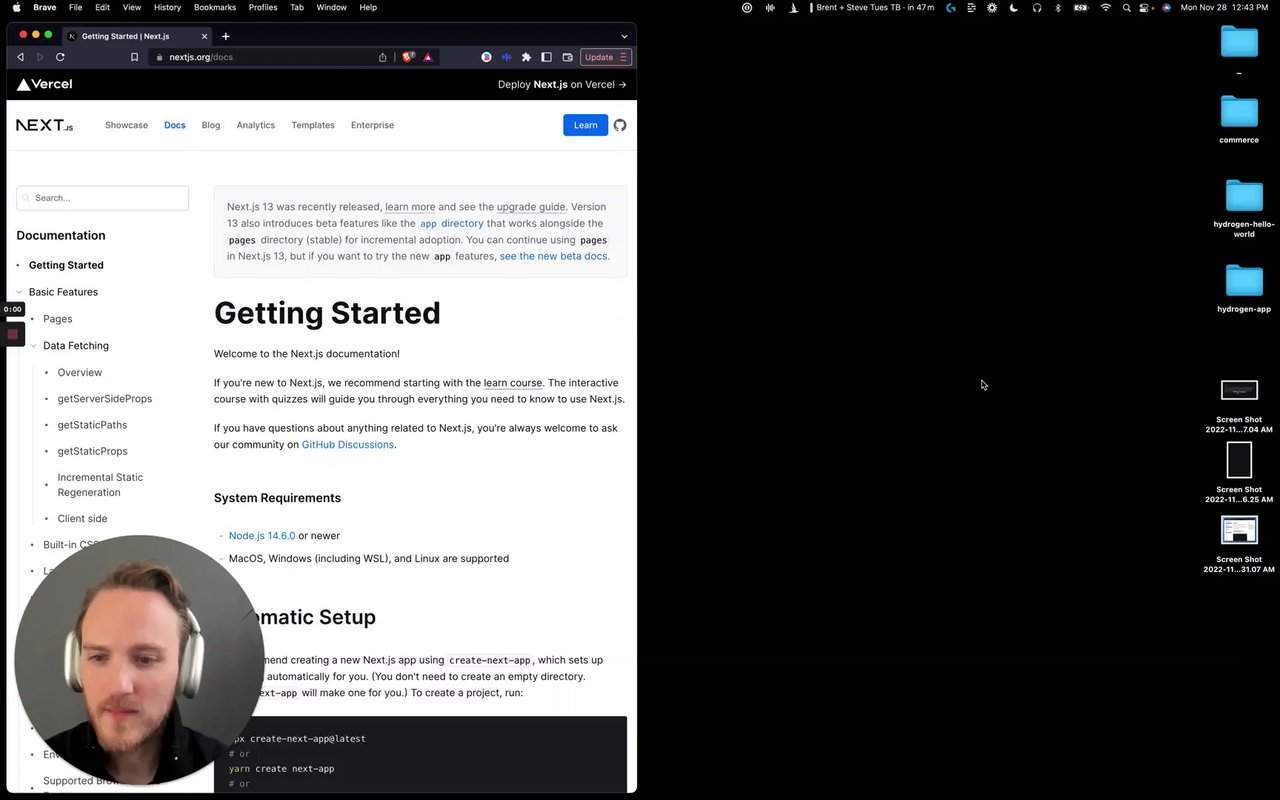Image resolution: width=1280 pixels, height=800 pixels.
Task: Go to the Blog nav item
Action: (x=211, y=125)
